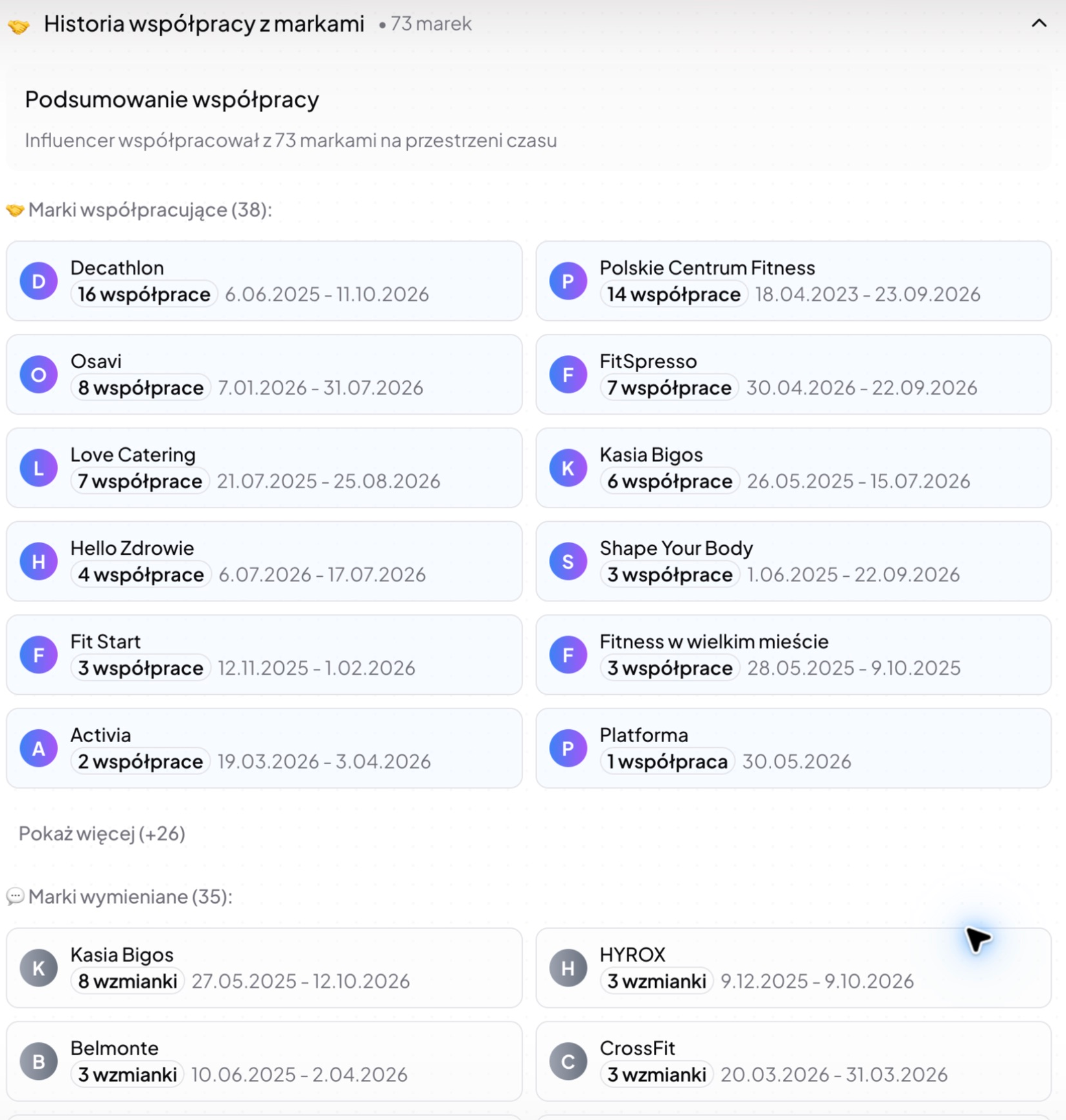Click the '14 współprace' badge
1066x1120 pixels.
(673, 294)
